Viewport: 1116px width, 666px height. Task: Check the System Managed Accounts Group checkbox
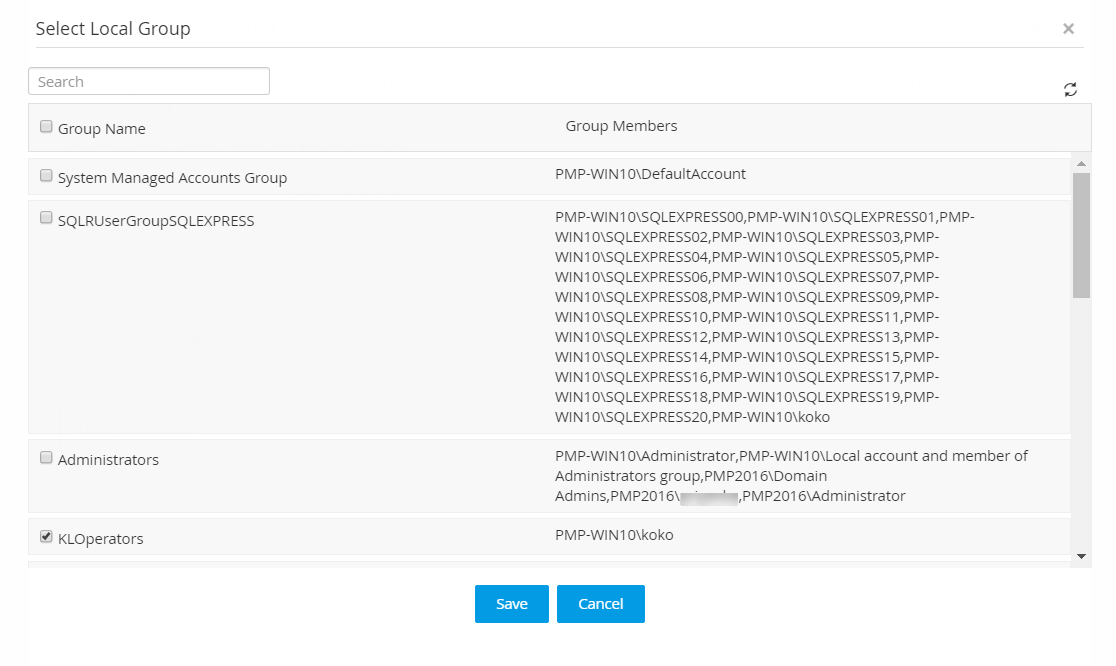tap(46, 176)
